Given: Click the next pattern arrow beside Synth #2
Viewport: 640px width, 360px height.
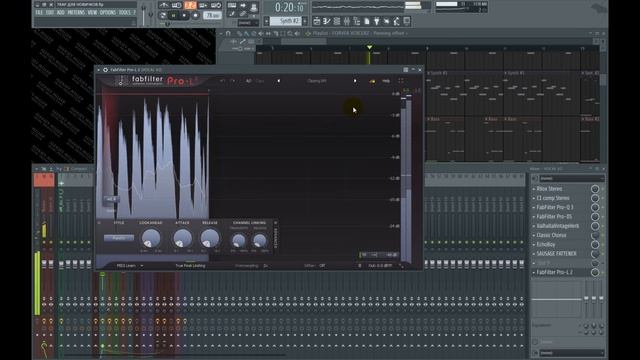Looking at the screenshot, I should tap(305, 21).
